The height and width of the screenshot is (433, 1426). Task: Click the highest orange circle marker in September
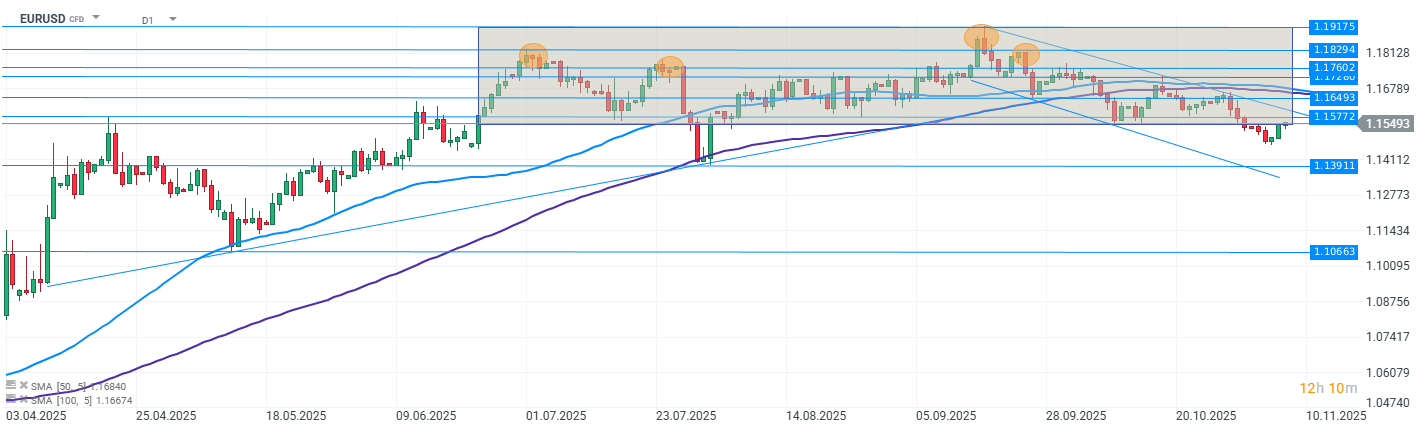[x=981, y=37]
